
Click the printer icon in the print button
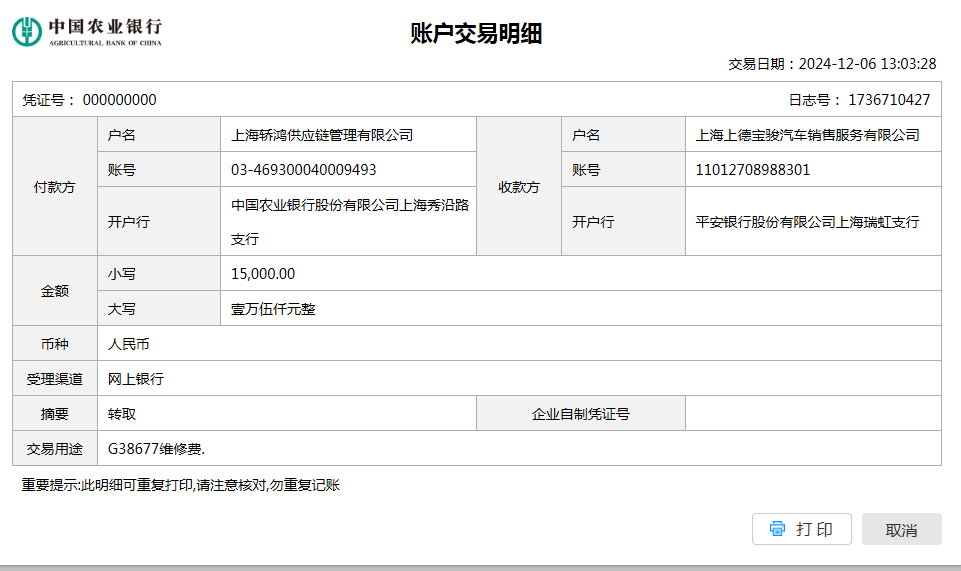pyautogui.click(x=777, y=529)
